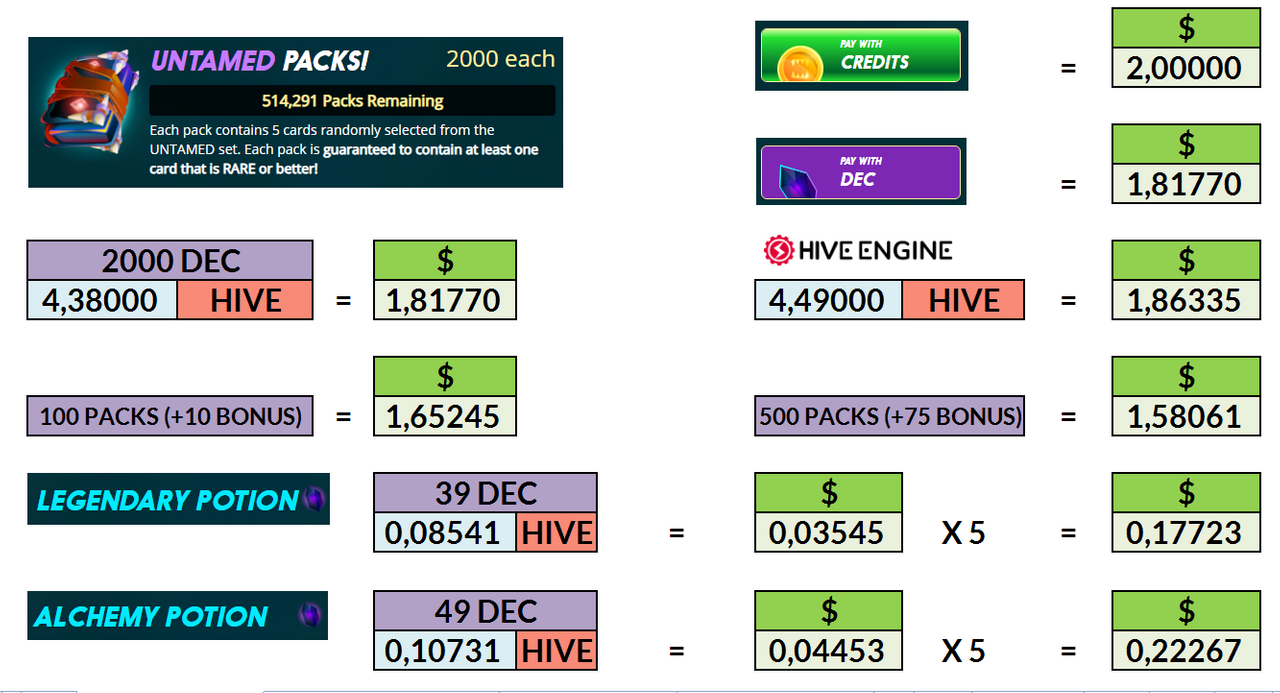Select the HIVE cell next to 4,38000
Screen dimensions: 1280x693
pyautogui.click(x=245, y=300)
